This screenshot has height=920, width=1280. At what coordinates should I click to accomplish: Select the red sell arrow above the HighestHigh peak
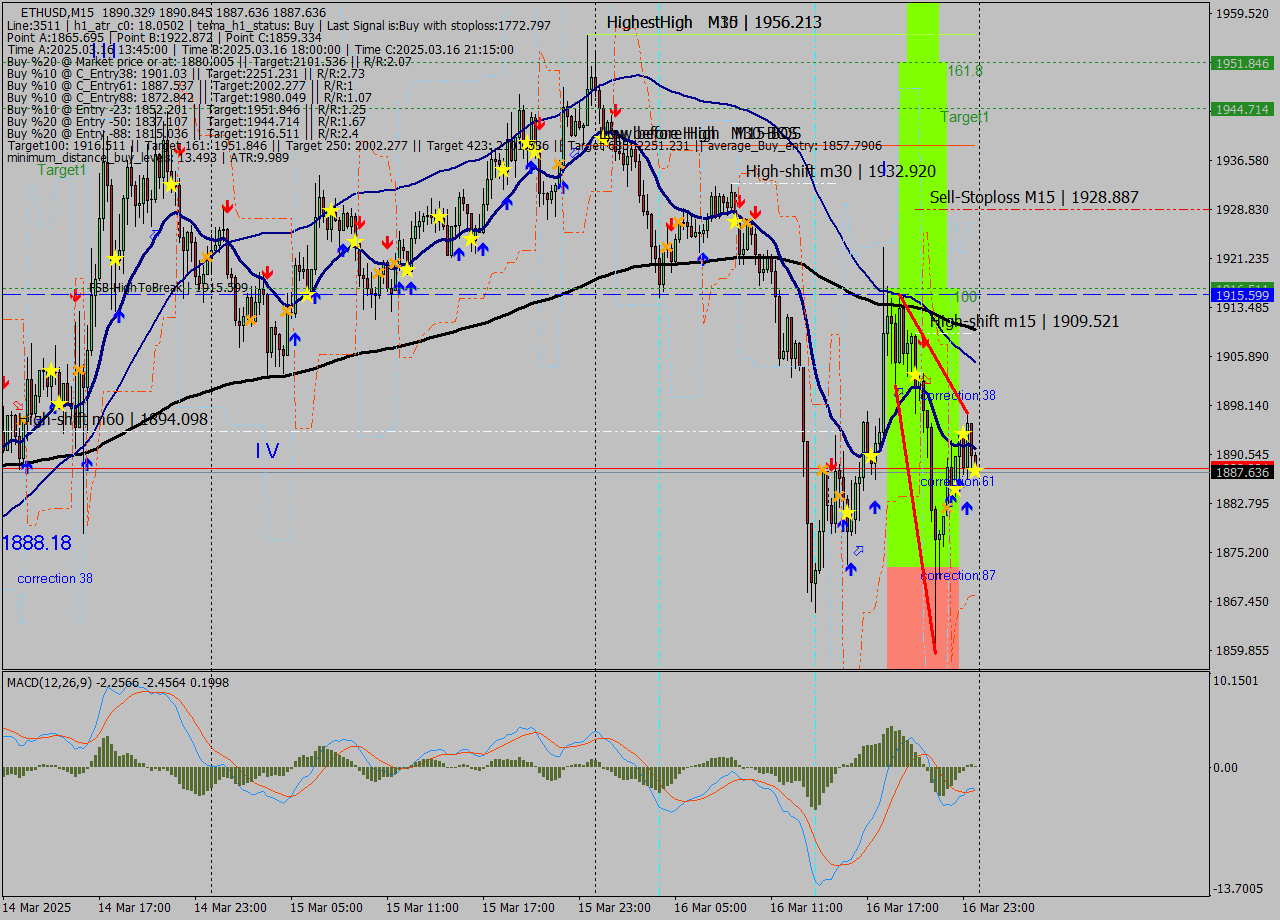(615, 111)
